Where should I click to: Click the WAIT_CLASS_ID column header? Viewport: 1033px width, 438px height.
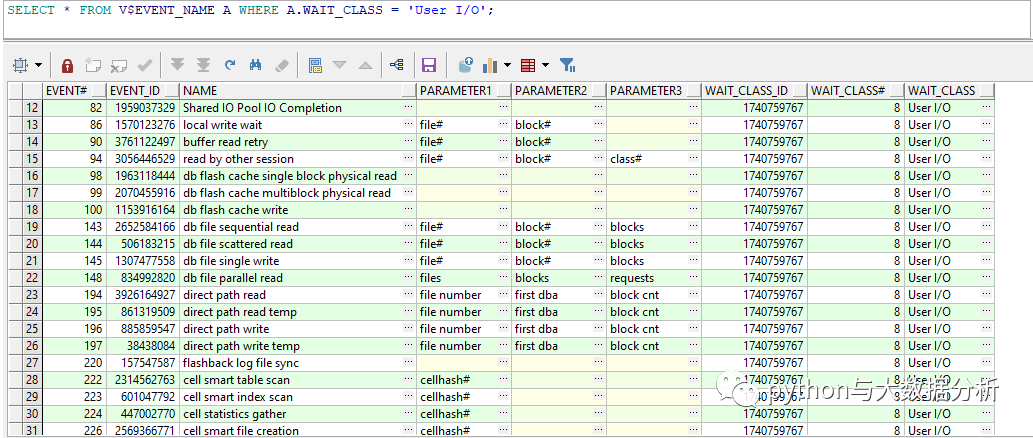tap(754, 91)
